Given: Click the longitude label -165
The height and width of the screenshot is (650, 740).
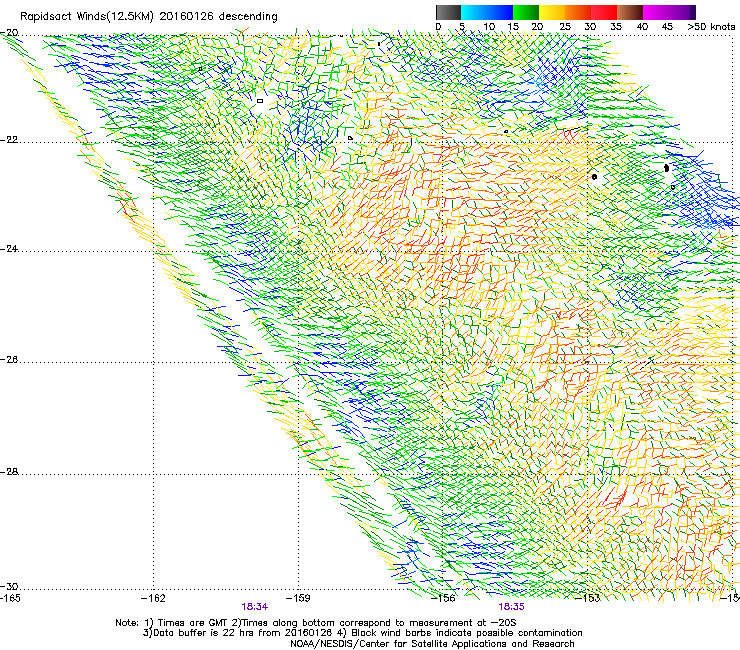Looking at the screenshot, I should point(10,599).
